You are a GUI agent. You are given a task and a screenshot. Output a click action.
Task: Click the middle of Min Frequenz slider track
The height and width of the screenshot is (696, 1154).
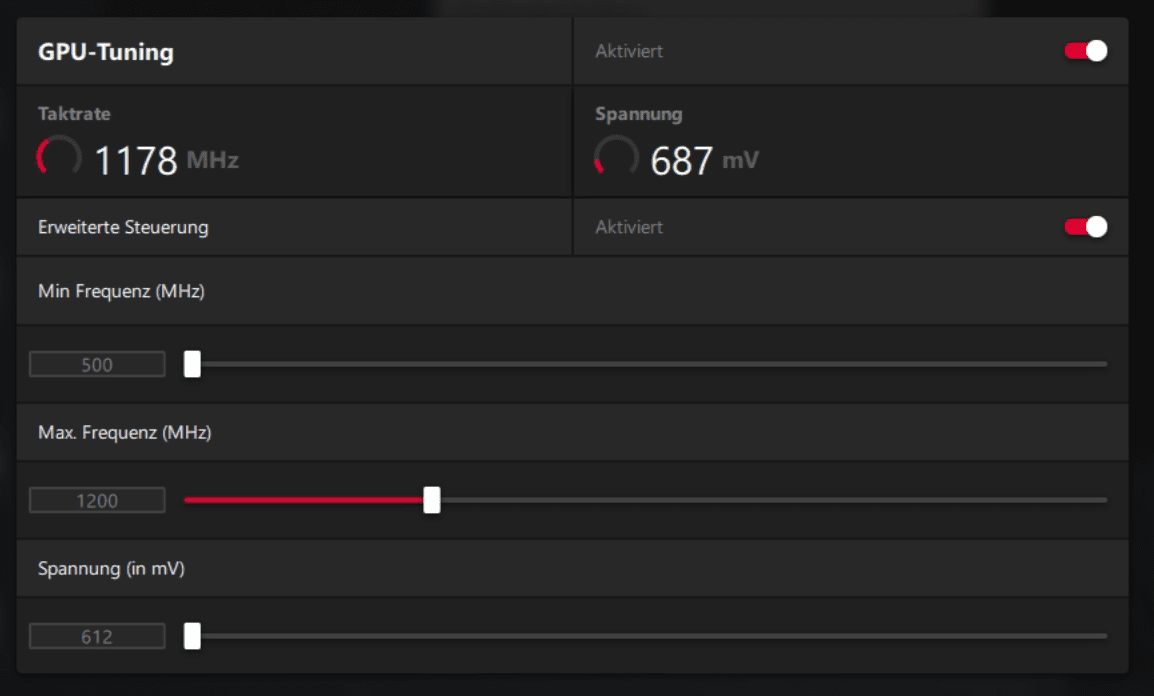(x=646, y=365)
